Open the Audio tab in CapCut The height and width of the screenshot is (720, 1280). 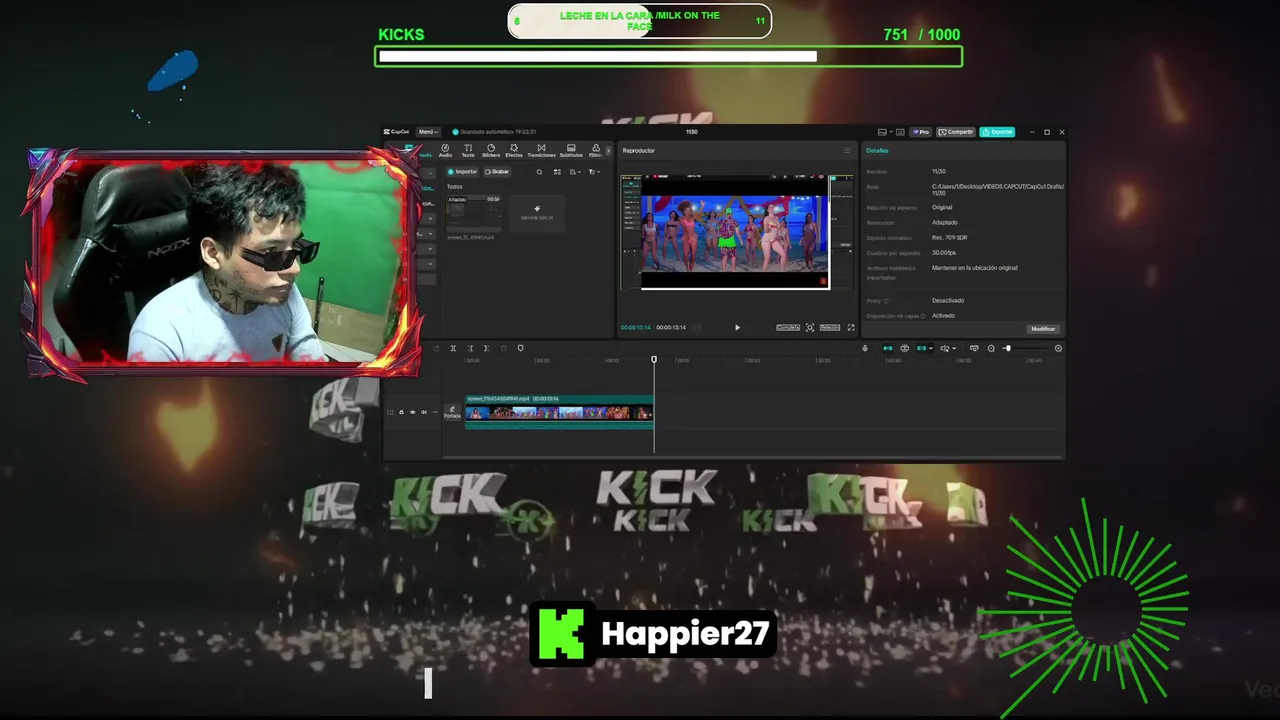pyautogui.click(x=445, y=151)
